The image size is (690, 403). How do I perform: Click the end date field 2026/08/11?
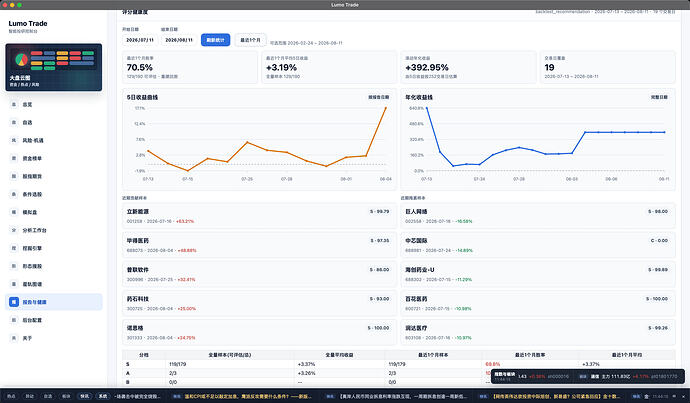click(x=179, y=40)
